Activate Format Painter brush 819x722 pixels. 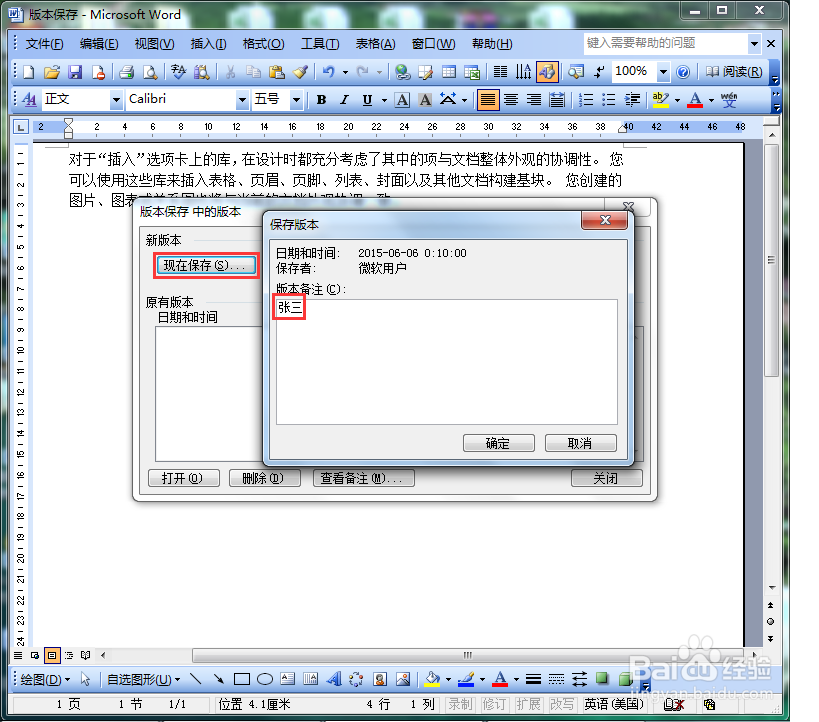point(300,72)
